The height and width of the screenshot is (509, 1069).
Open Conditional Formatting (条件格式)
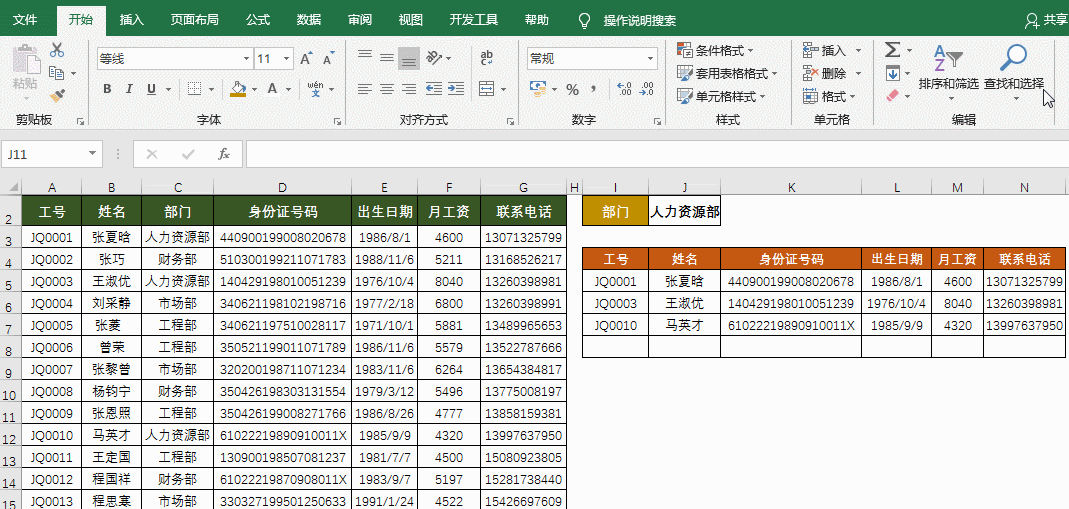(x=715, y=50)
